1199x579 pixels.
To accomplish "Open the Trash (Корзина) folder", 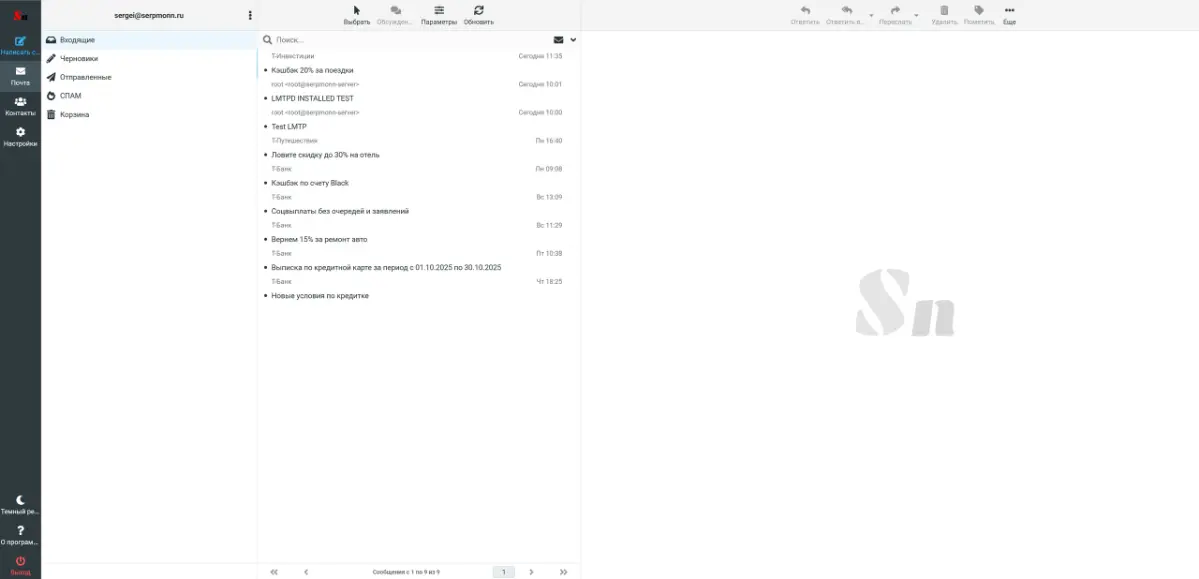I will pos(74,114).
